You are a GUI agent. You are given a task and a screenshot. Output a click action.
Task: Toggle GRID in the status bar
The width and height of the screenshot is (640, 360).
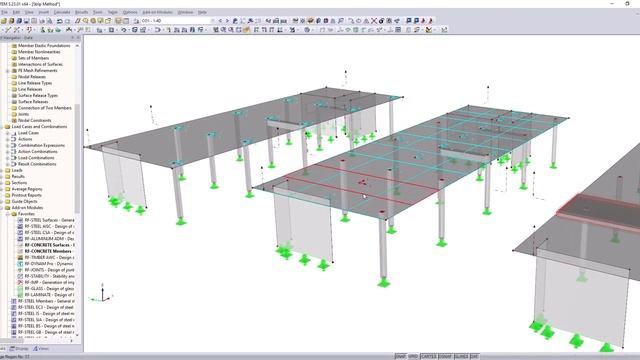(413, 357)
